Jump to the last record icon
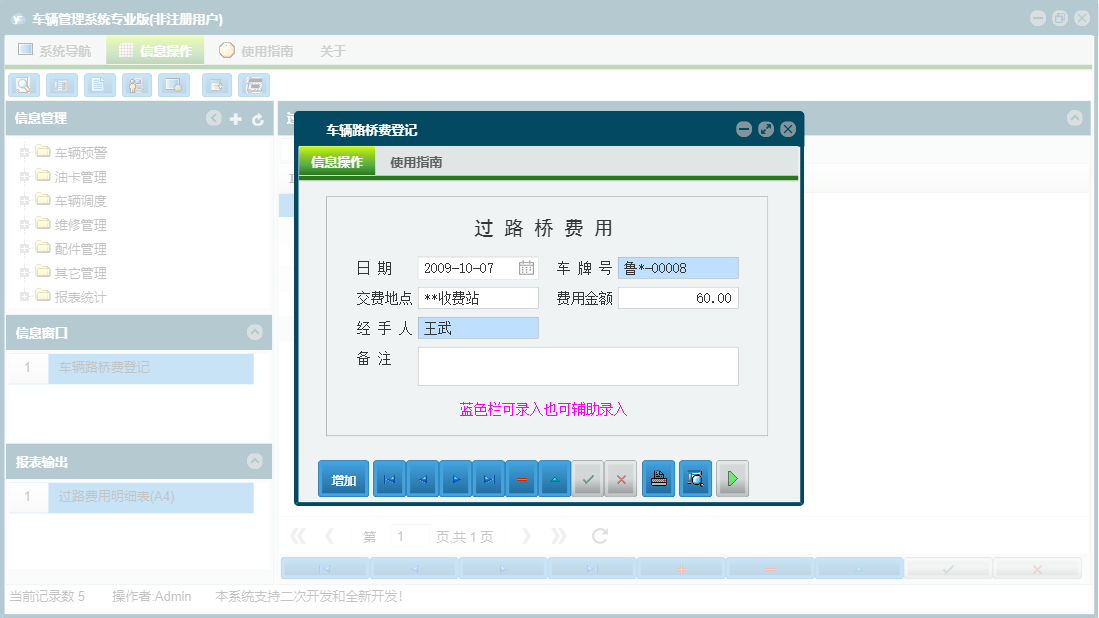 point(488,478)
